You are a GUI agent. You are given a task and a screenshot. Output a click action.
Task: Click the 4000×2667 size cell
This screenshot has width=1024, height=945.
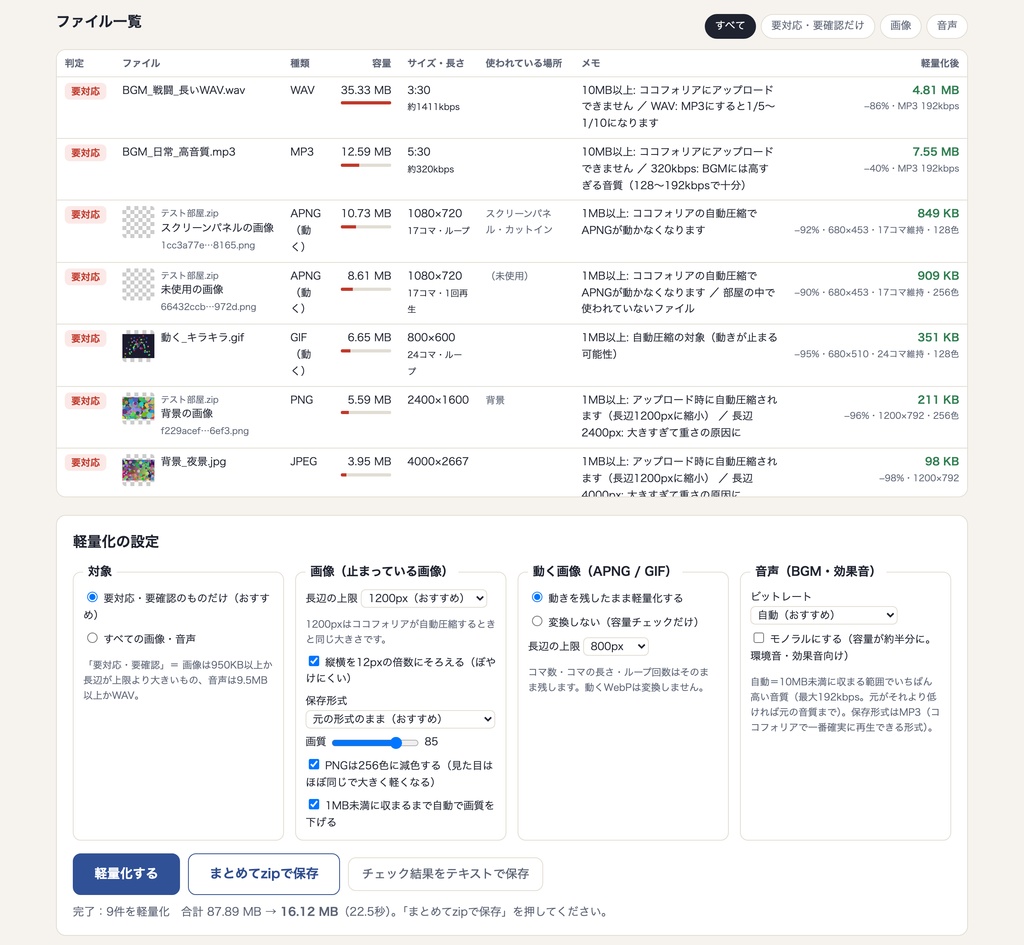click(x=438, y=462)
